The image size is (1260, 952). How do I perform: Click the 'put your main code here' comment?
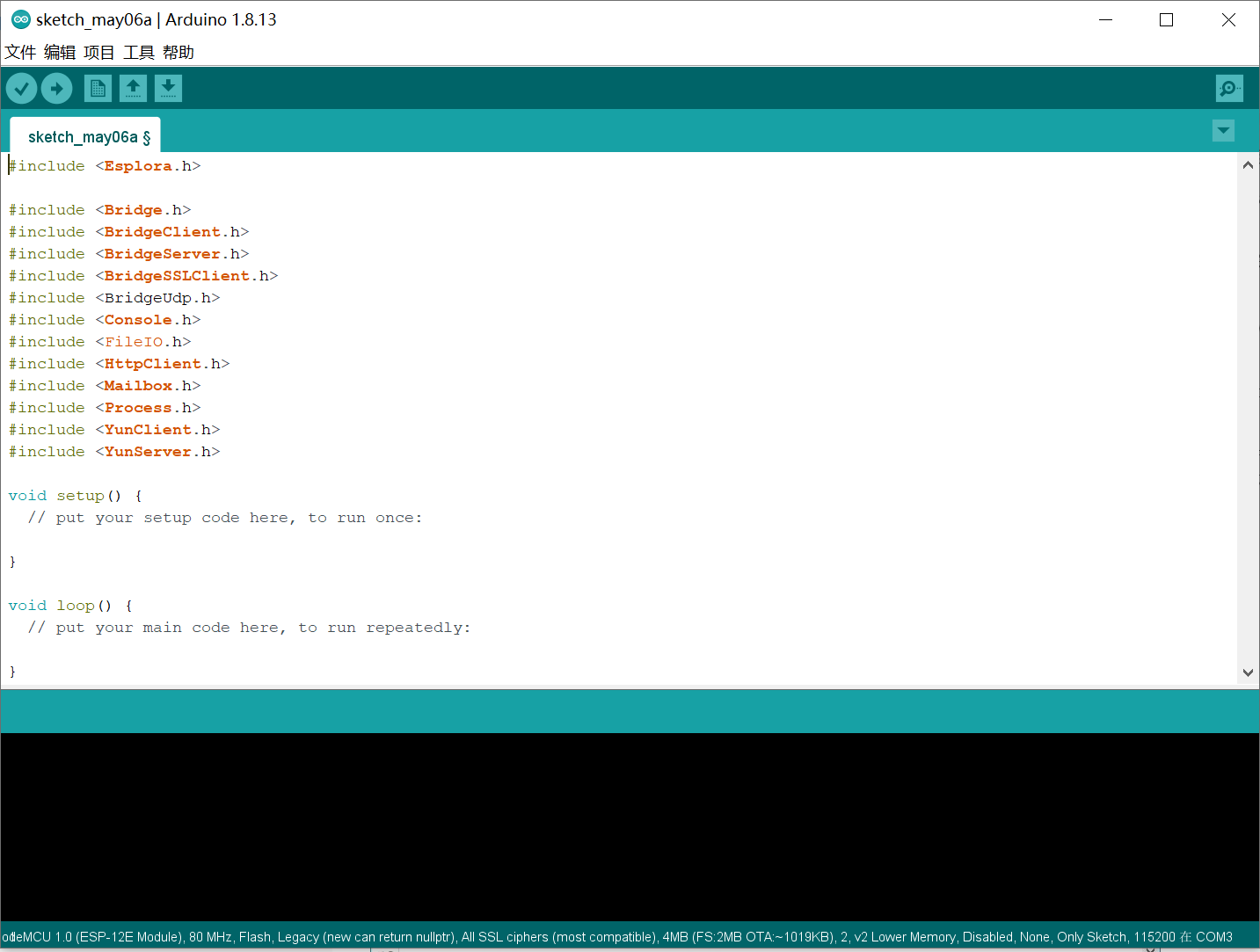[x=250, y=628]
